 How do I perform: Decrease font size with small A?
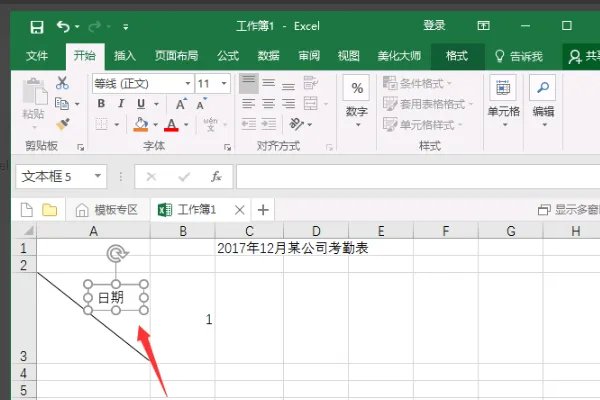pyautogui.click(x=201, y=104)
